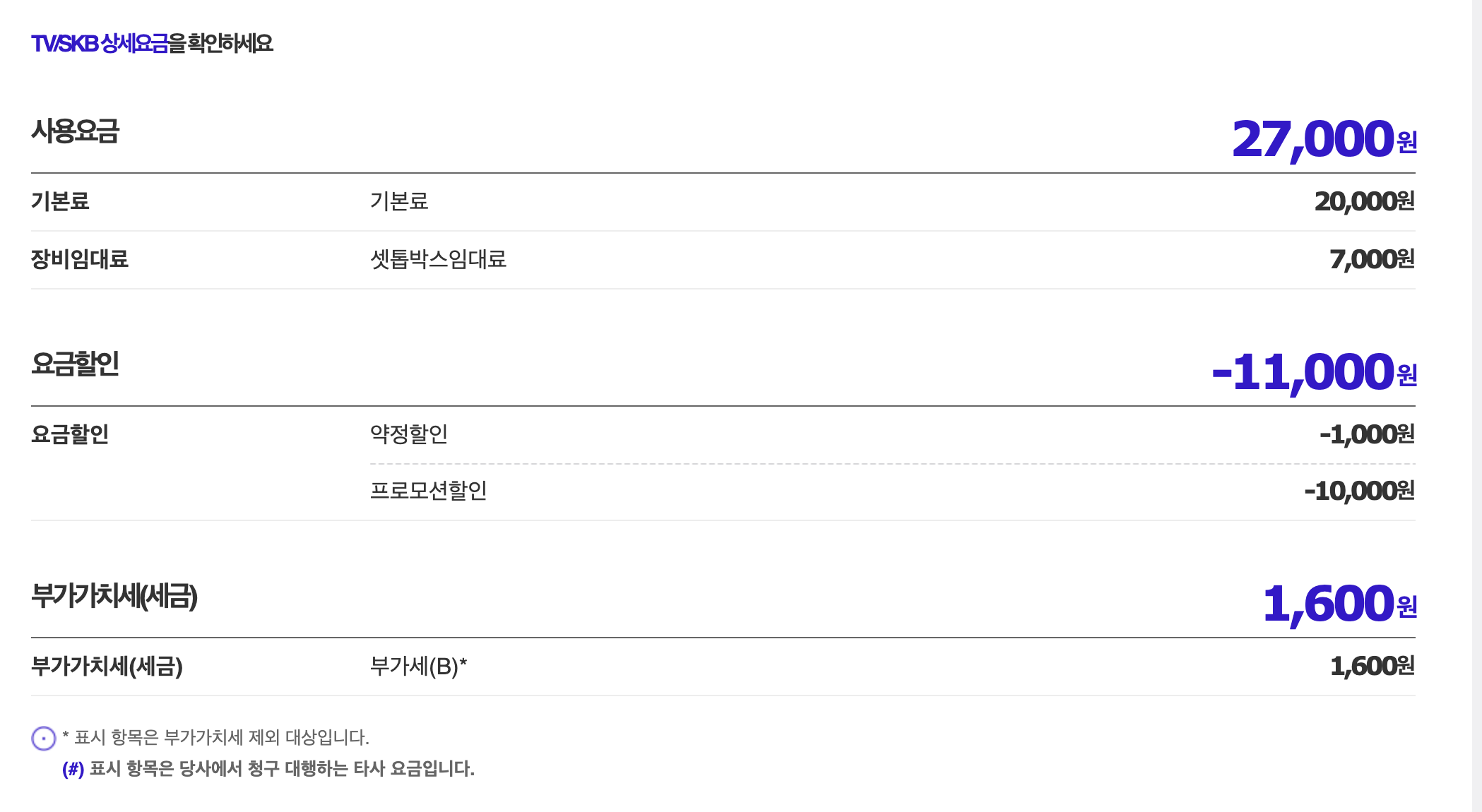The image size is (1482, 812).
Task: Click the 셋톱박스임대료 line item
Action: tap(438, 259)
